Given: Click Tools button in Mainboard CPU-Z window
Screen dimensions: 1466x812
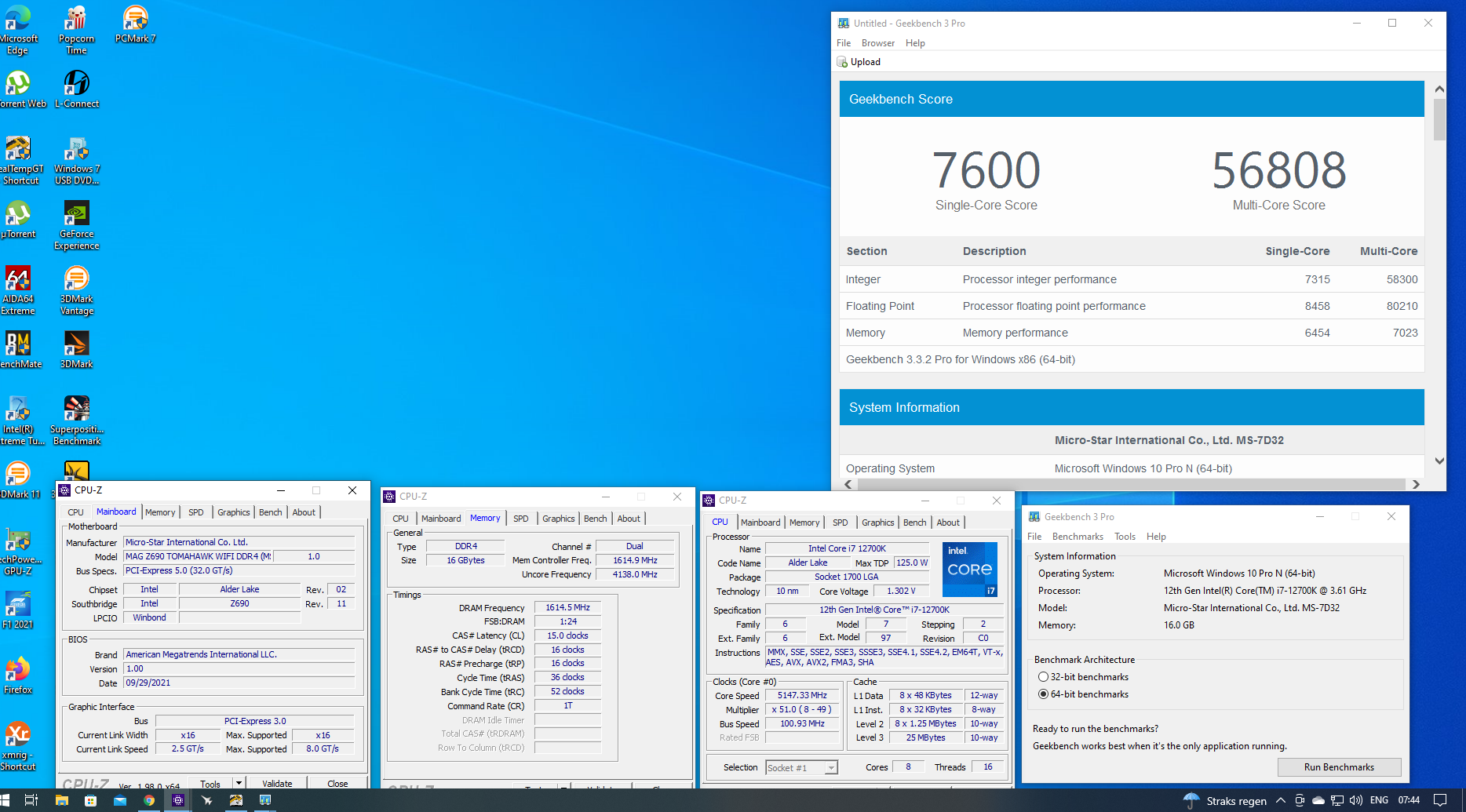Looking at the screenshot, I should pos(210,783).
